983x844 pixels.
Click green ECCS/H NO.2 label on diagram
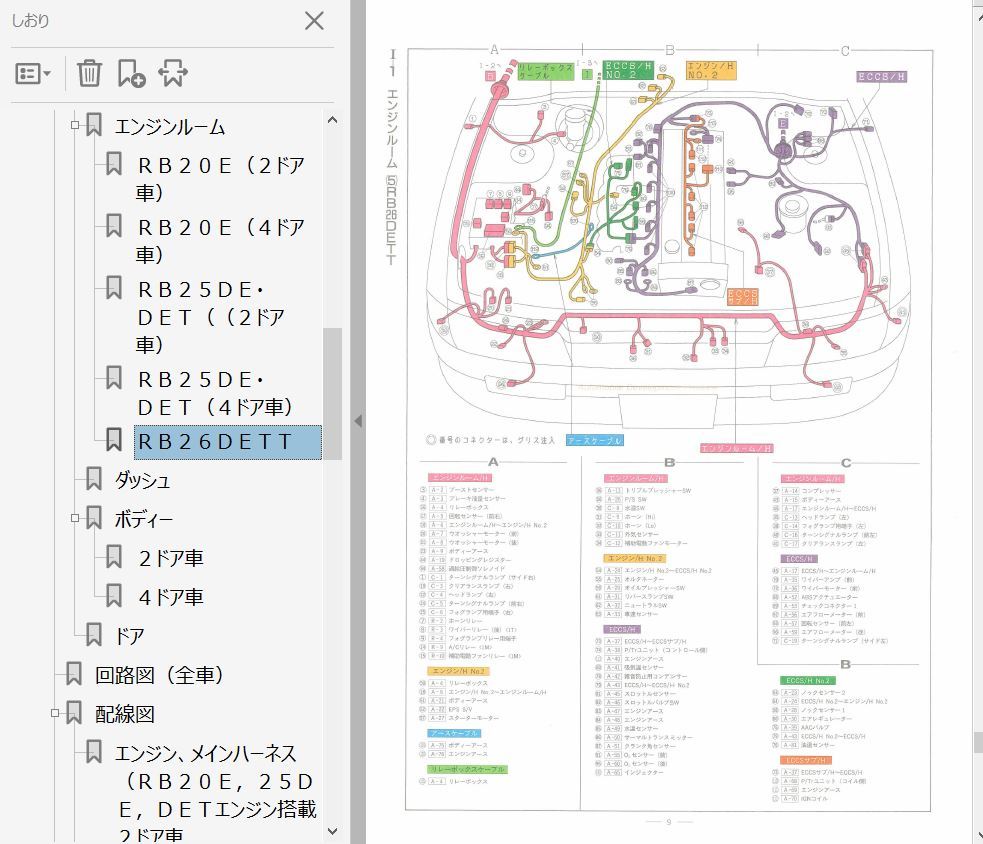pos(628,70)
